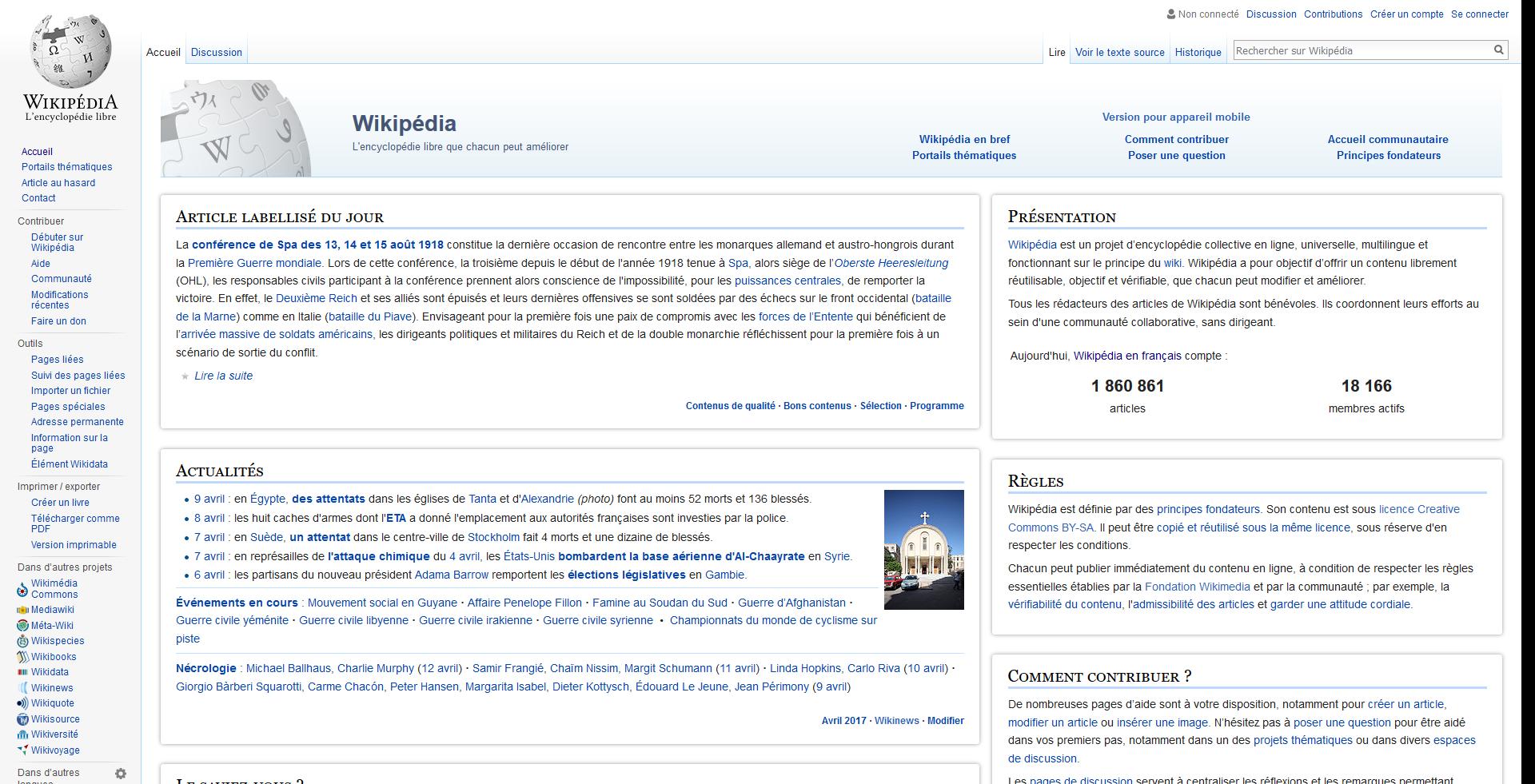The image size is (1535, 784).
Task: Open Débuter sur Wikipédia
Action: point(57,242)
